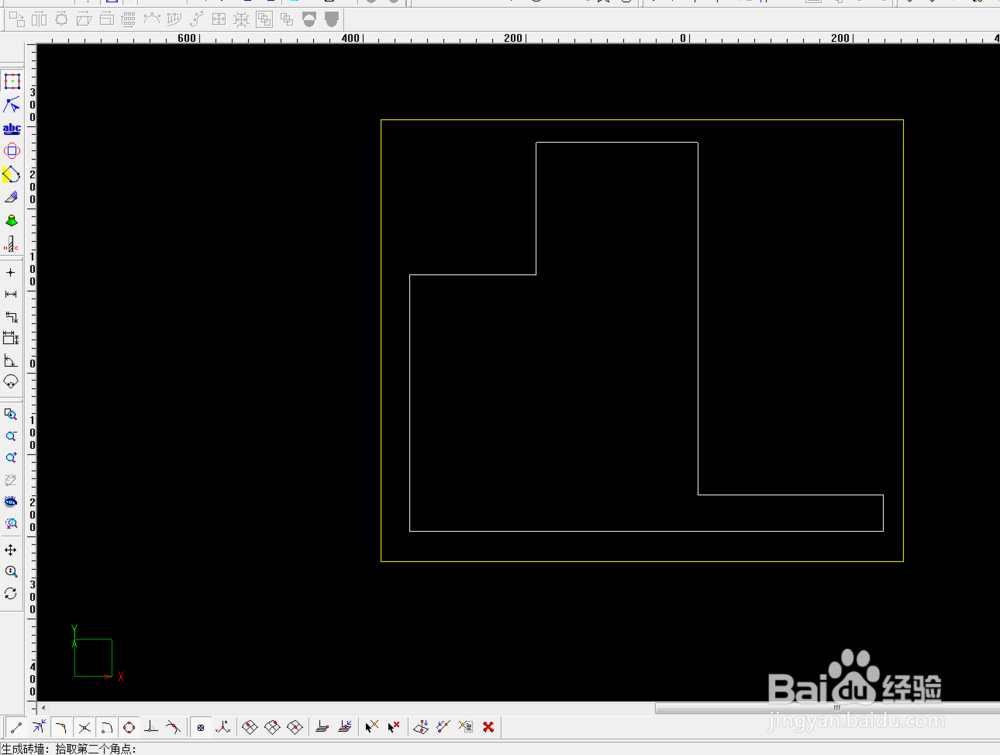Toggle the perpendicular snap icon
This screenshot has width=1000, height=755.
[x=151, y=727]
